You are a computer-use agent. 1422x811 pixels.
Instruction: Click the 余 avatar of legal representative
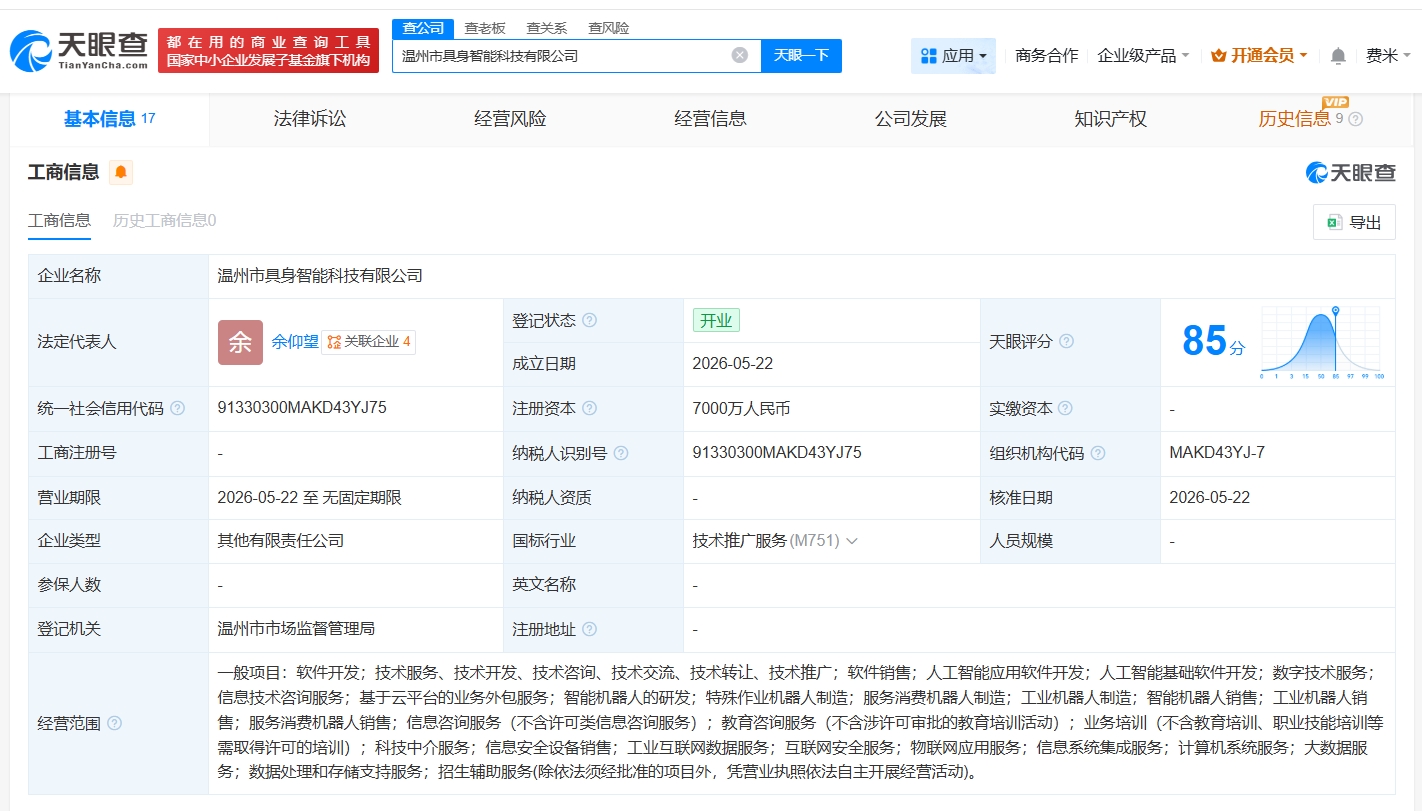click(x=240, y=342)
